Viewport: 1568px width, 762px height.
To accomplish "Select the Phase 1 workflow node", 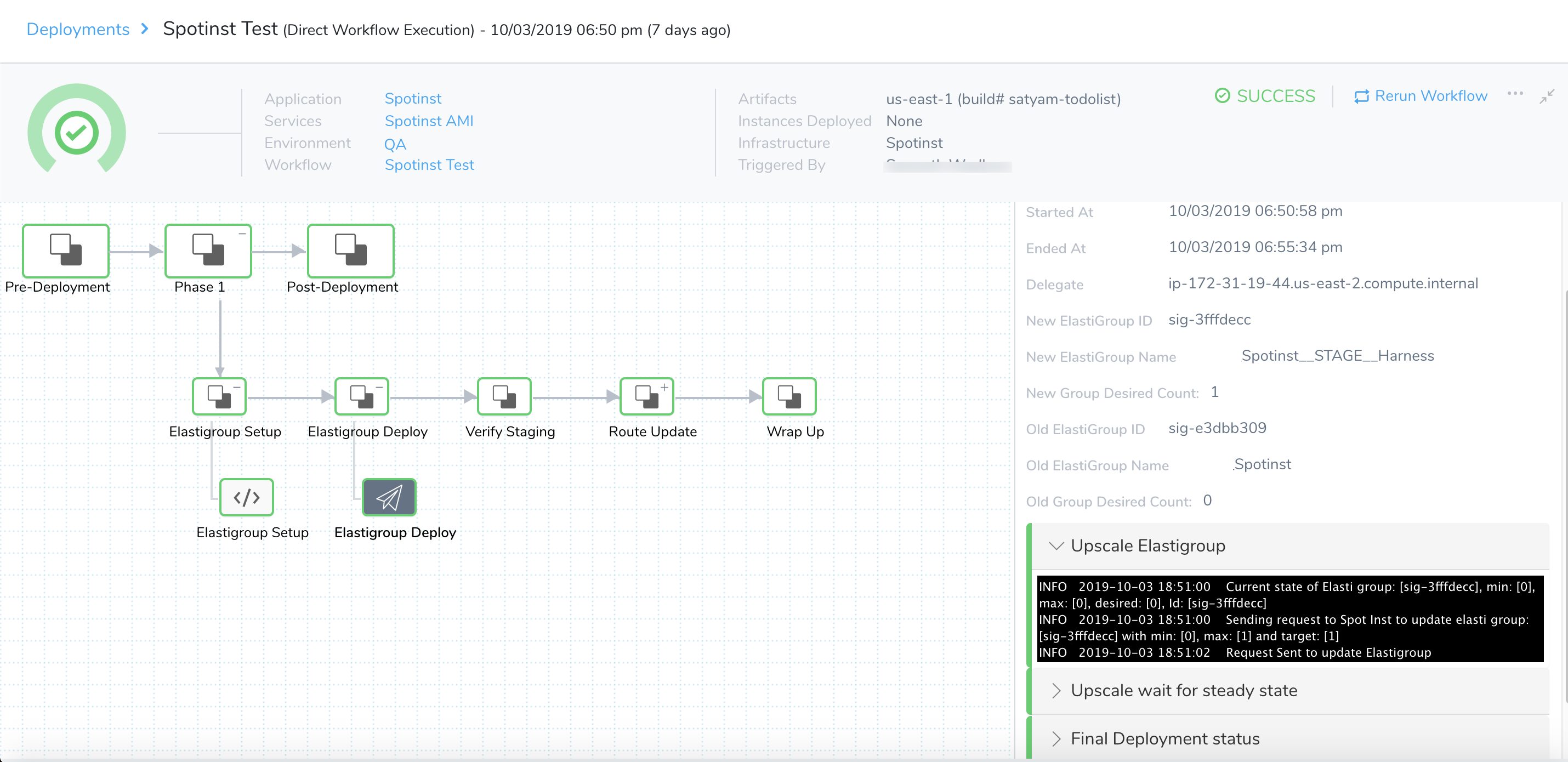I will [x=208, y=251].
